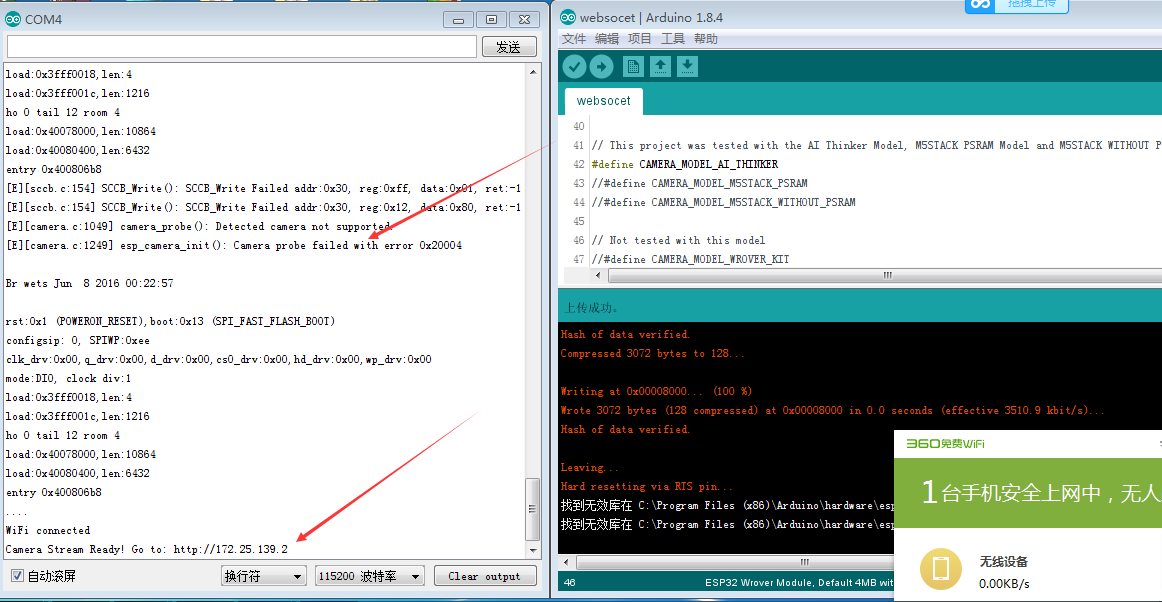Click the wireless device phone icon

[941, 569]
